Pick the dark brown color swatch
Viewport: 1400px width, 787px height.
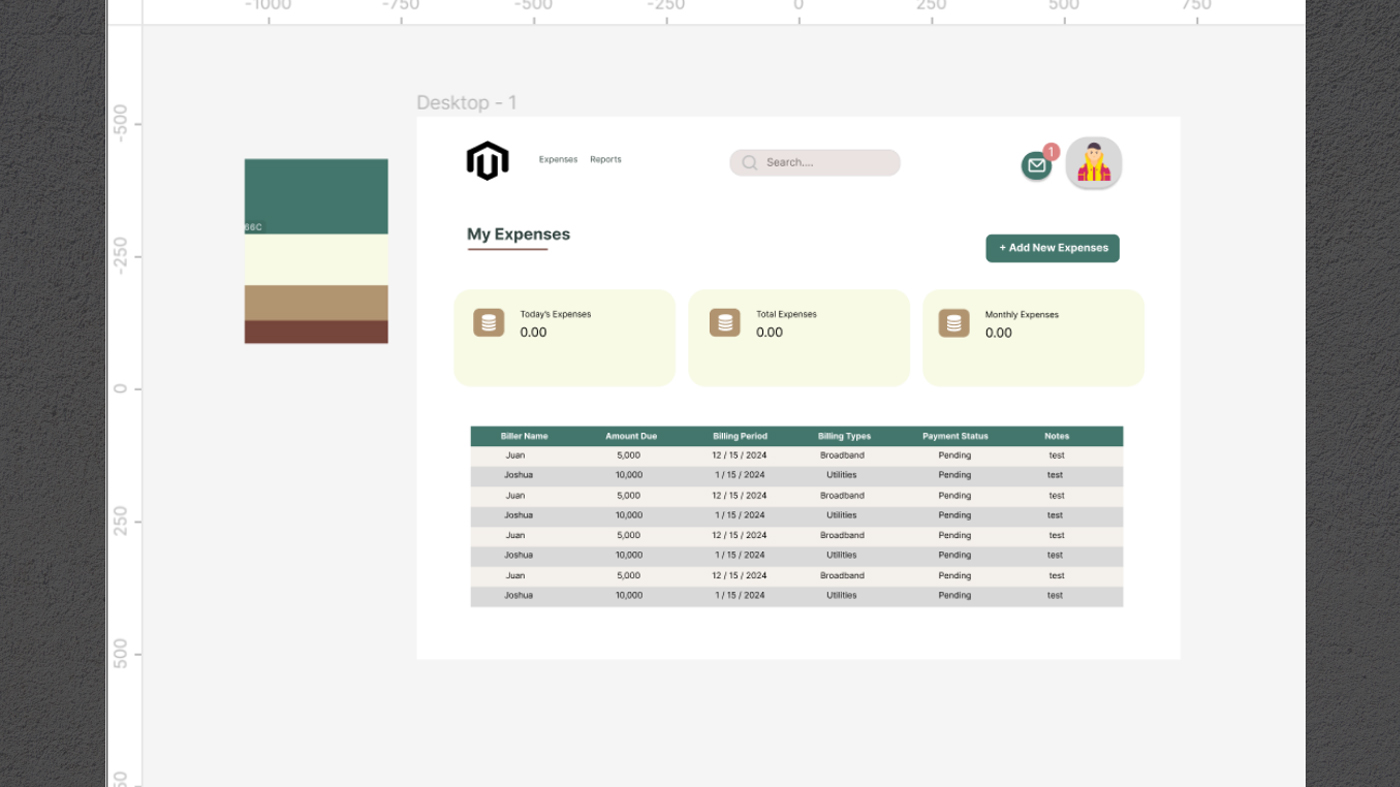[x=316, y=332]
